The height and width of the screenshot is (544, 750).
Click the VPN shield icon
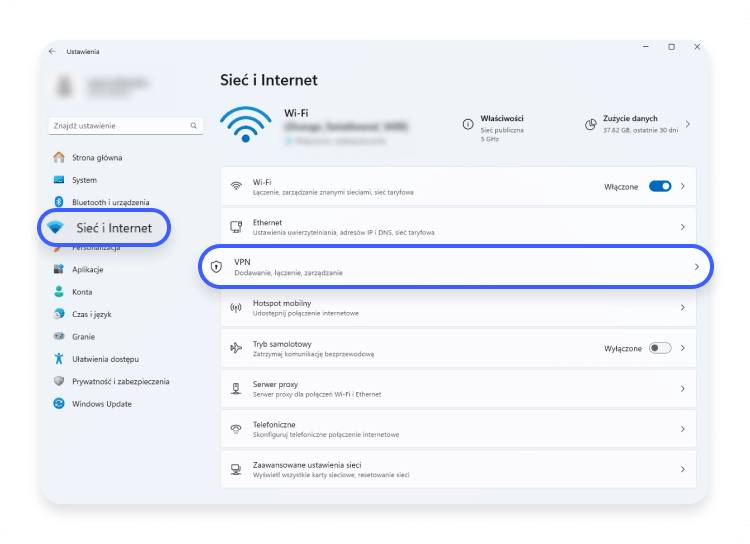[216, 266]
